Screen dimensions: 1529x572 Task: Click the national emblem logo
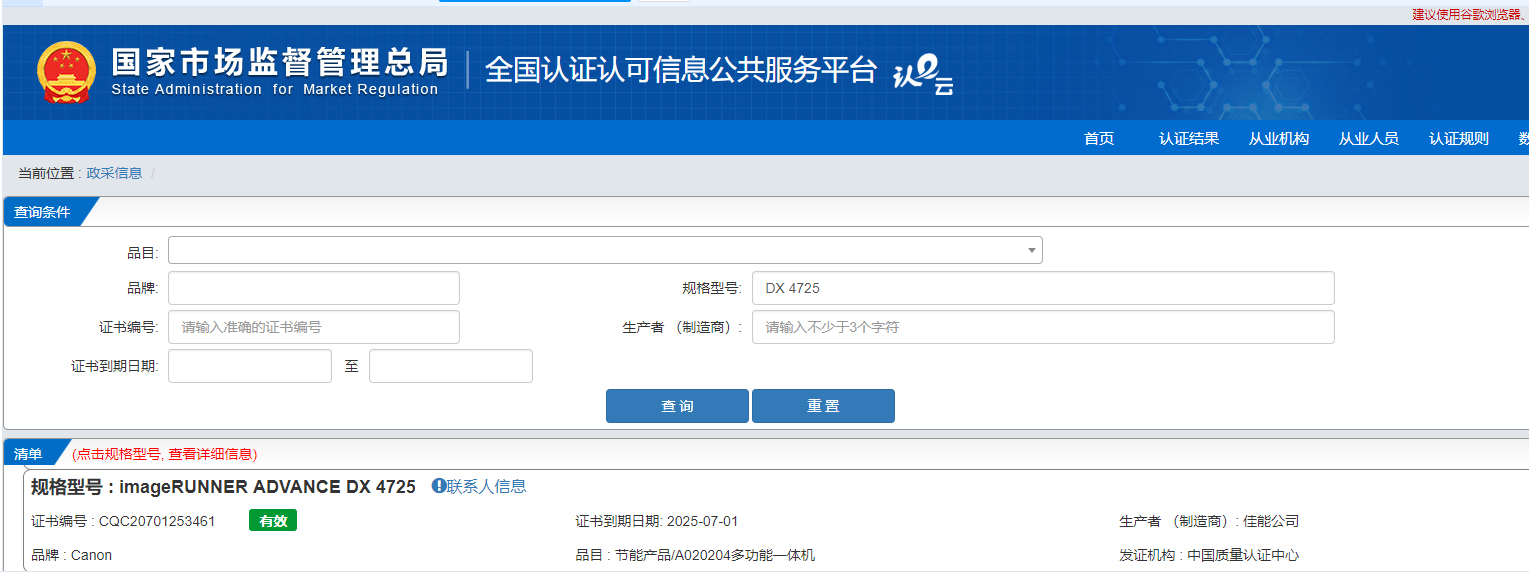coord(67,72)
